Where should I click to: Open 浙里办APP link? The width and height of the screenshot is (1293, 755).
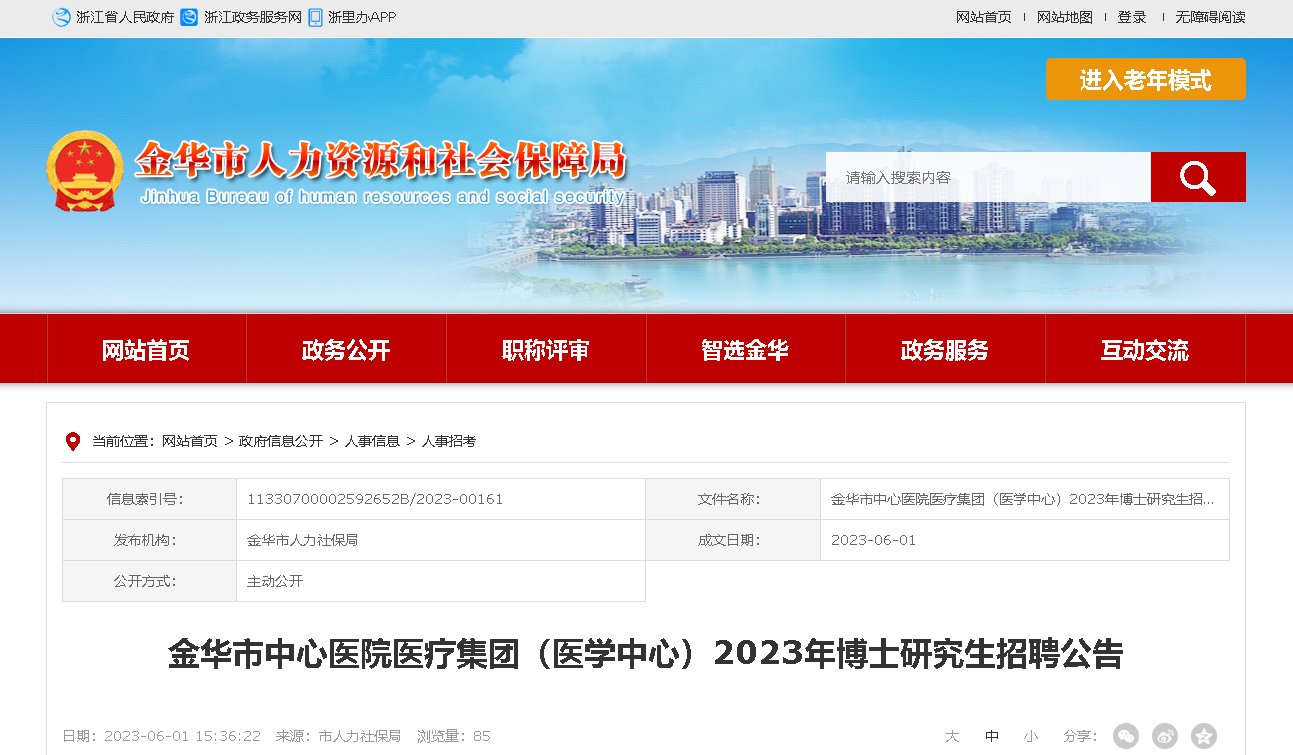tap(362, 17)
